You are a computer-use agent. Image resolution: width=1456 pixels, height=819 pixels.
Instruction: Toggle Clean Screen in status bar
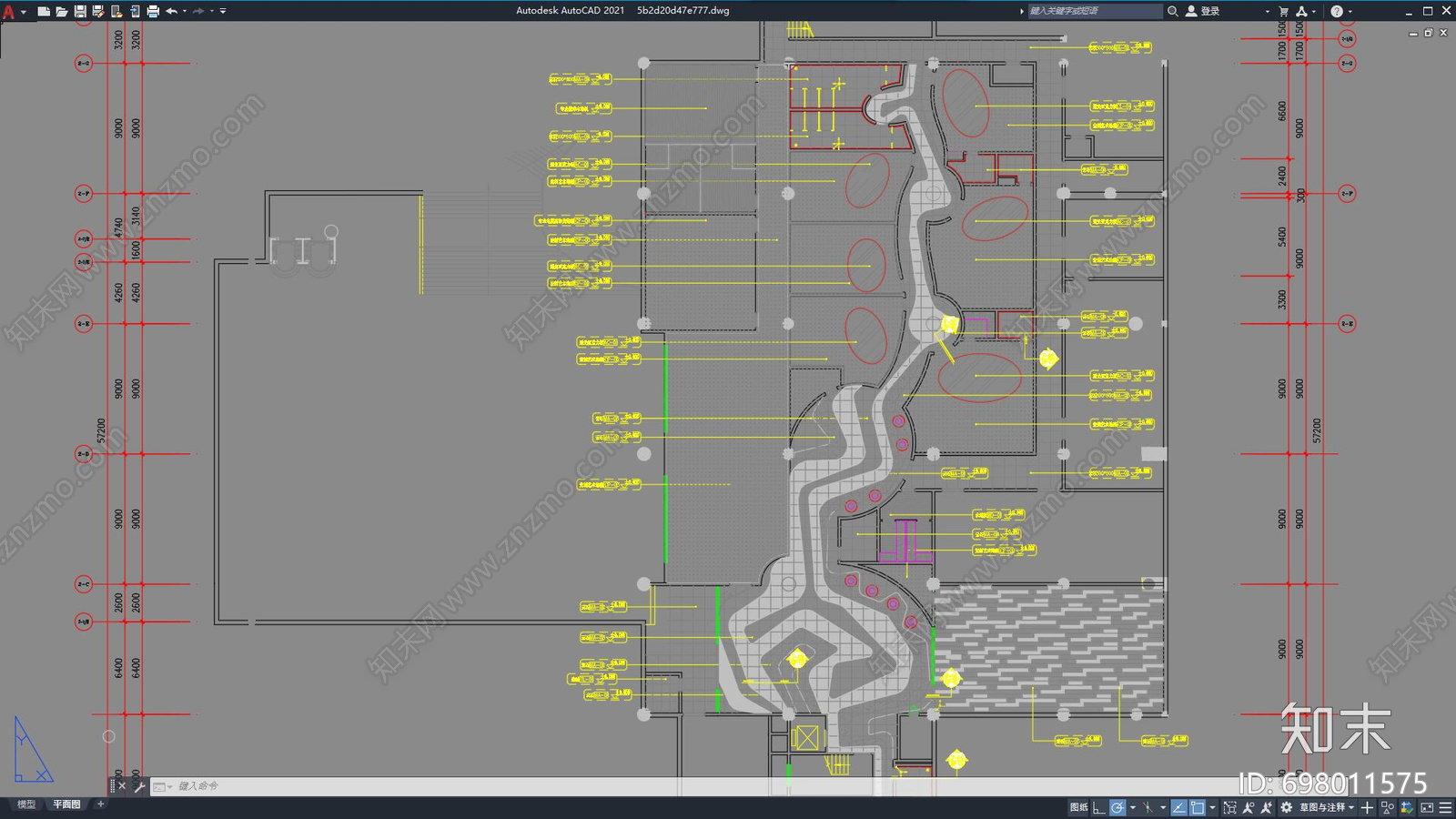coord(1427,807)
